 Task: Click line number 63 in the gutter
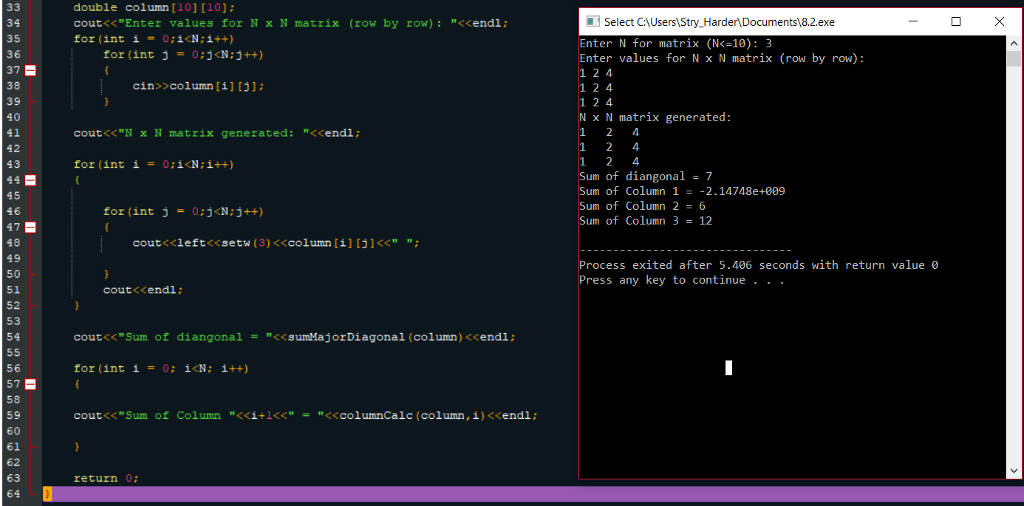(x=14, y=478)
